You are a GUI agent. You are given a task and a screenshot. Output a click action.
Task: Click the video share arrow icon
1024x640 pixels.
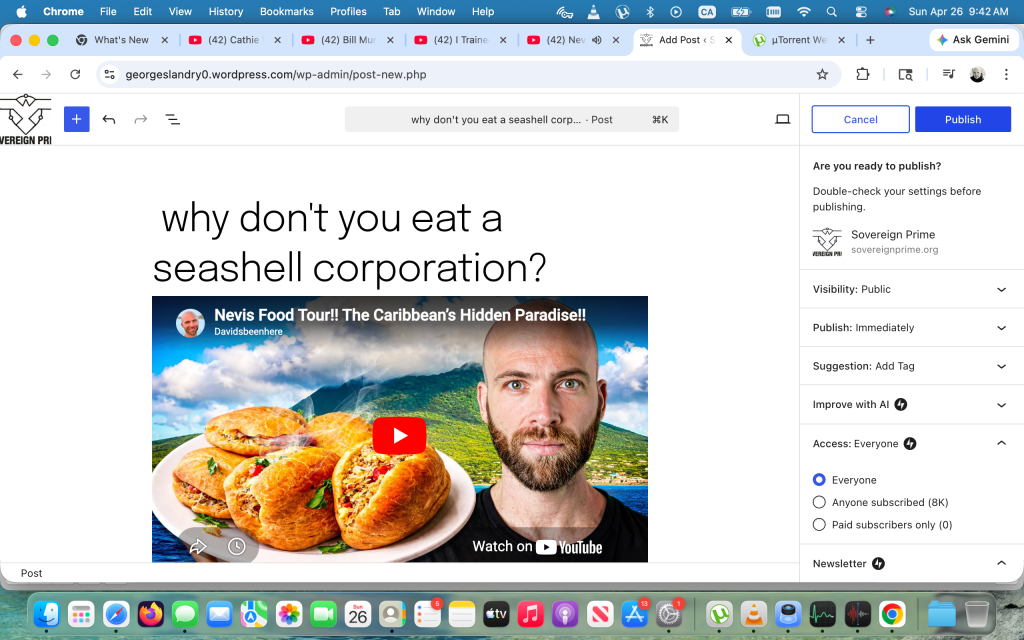point(198,546)
